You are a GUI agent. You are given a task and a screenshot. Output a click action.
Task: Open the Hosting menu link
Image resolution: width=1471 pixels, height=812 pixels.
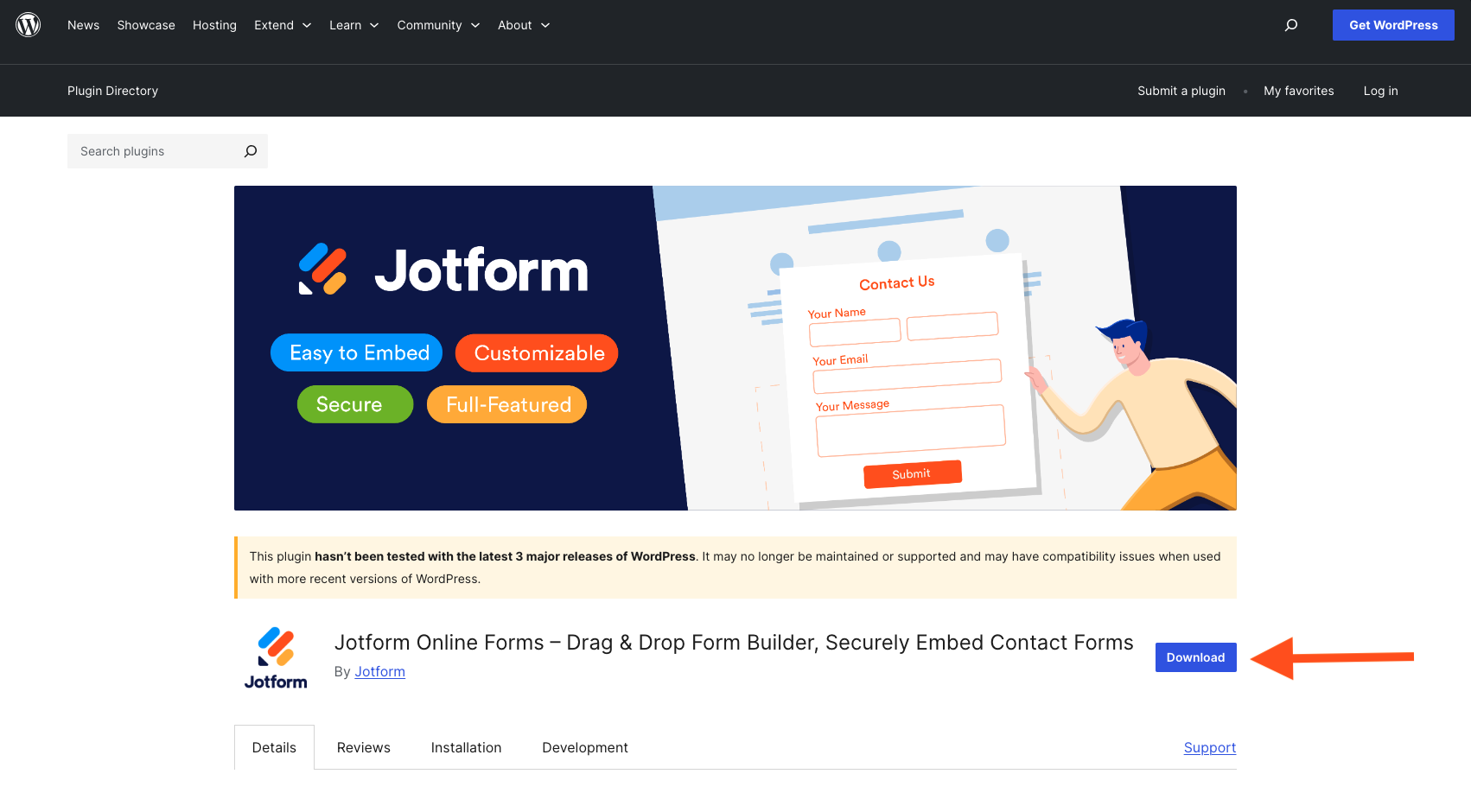214,25
